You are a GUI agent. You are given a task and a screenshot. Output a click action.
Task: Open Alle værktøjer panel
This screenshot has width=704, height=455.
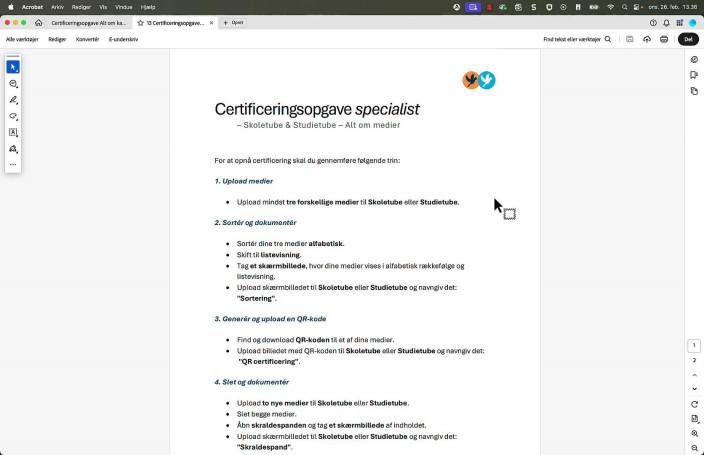click(x=22, y=39)
